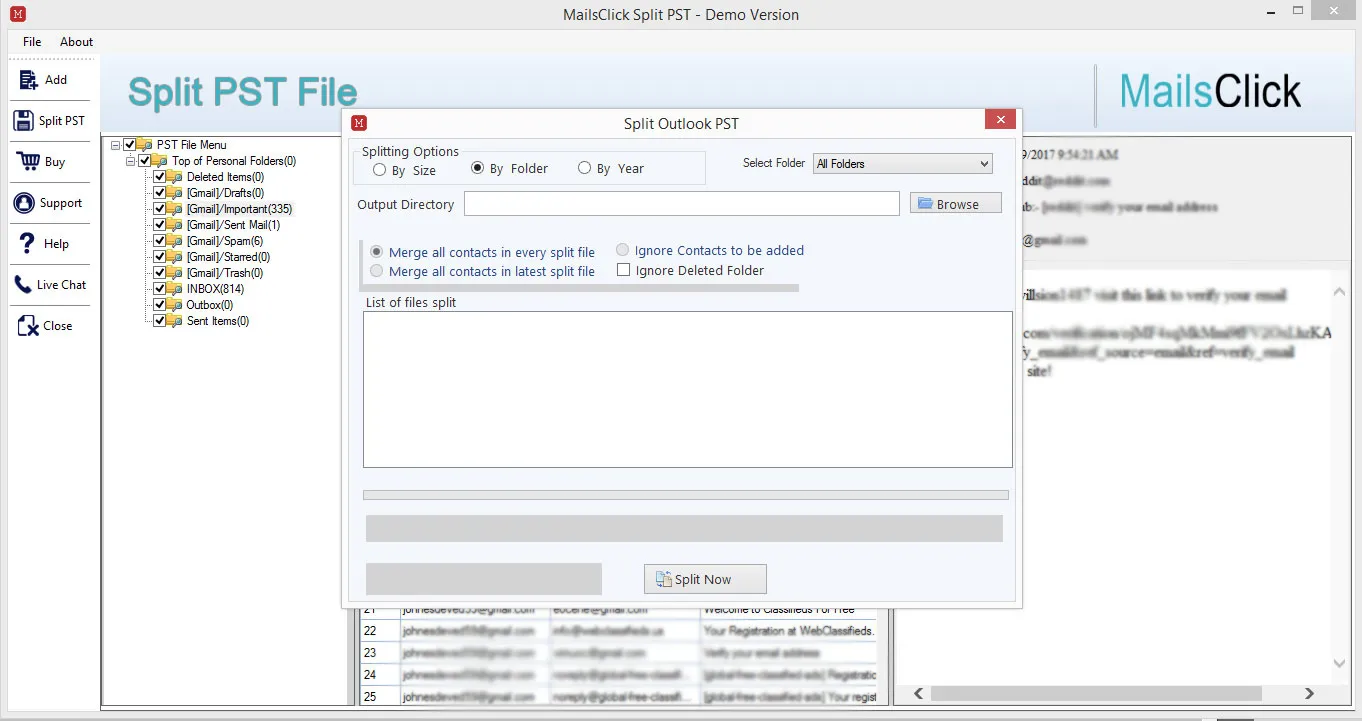Image resolution: width=1362 pixels, height=721 pixels.
Task: Open the Select Folder dropdown
Action: [902, 164]
